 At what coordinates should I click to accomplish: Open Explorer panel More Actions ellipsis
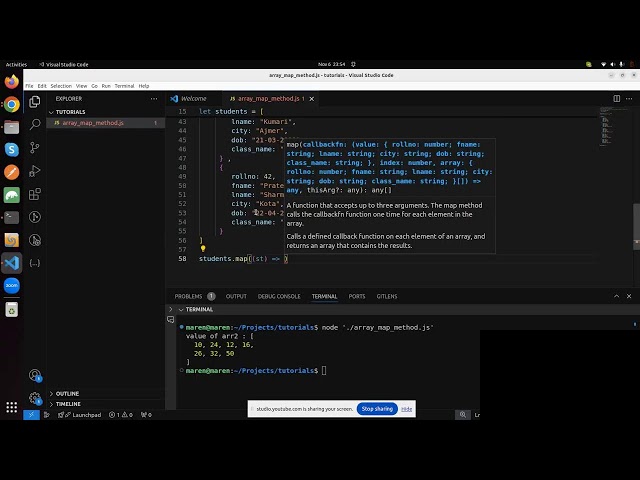click(x=154, y=99)
